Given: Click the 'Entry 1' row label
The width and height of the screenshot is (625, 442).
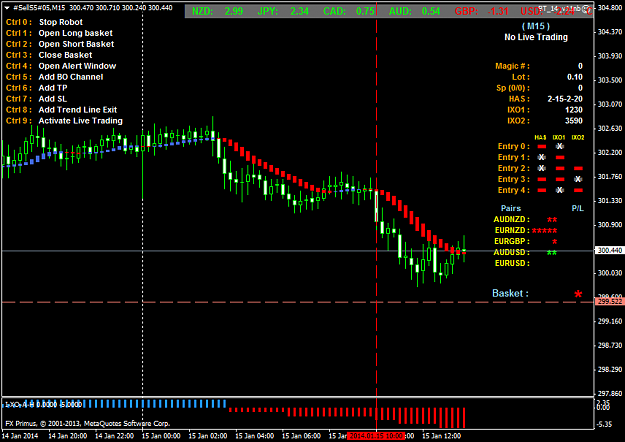Looking at the screenshot, I should pyautogui.click(x=513, y=157).
